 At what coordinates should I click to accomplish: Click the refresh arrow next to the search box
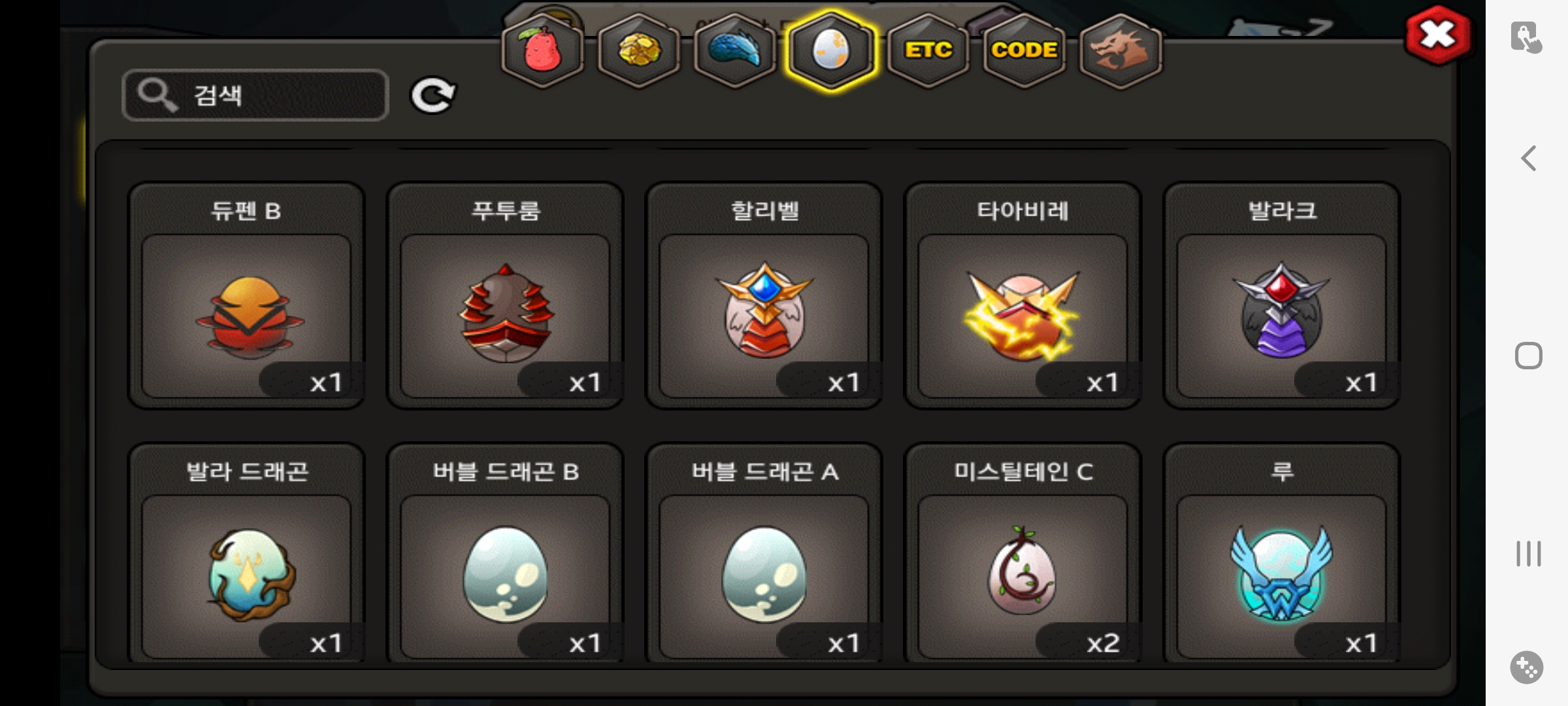pyautogui.click(x=433, y=95)
